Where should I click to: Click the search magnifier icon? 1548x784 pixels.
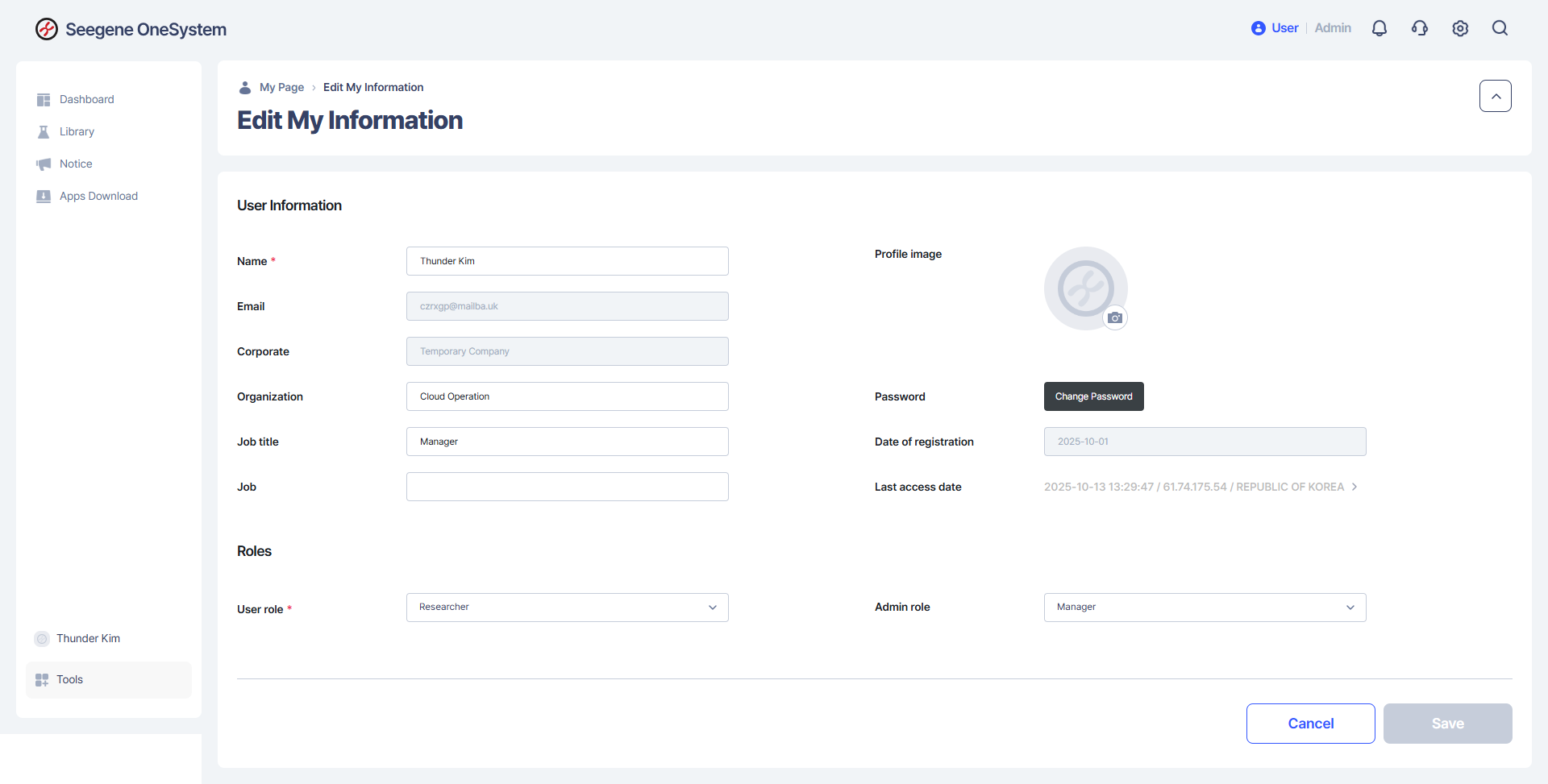(x=1500, y=28)
